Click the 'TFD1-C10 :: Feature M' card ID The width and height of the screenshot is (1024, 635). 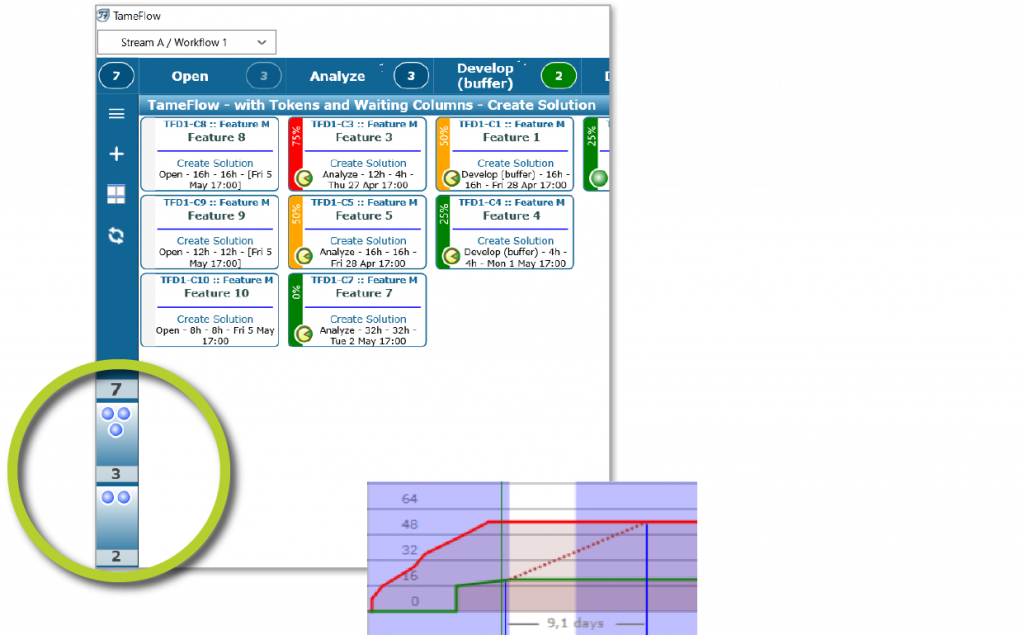coord(216,280)
